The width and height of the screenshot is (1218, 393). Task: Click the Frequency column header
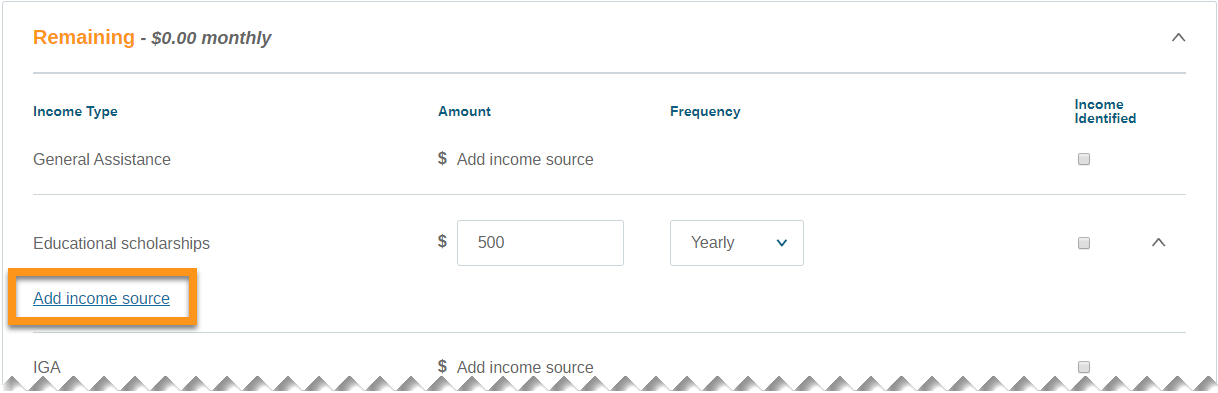[705, 111]
